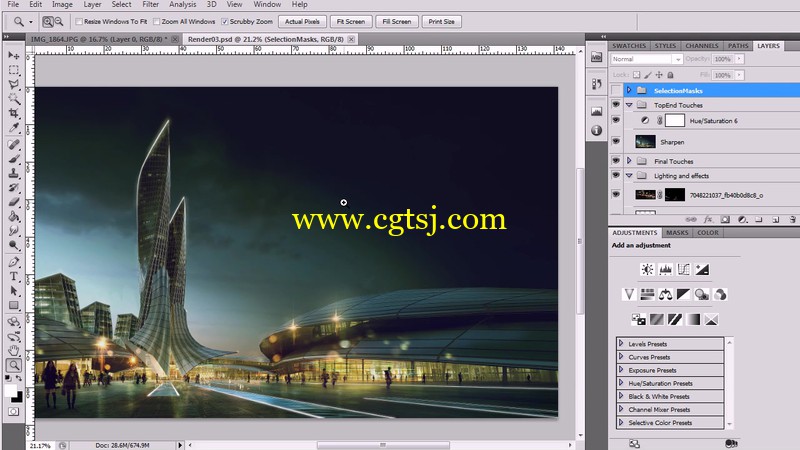
Task: Switch to the Masks tab
Action: pyautogui.click(x=677, y=233)
